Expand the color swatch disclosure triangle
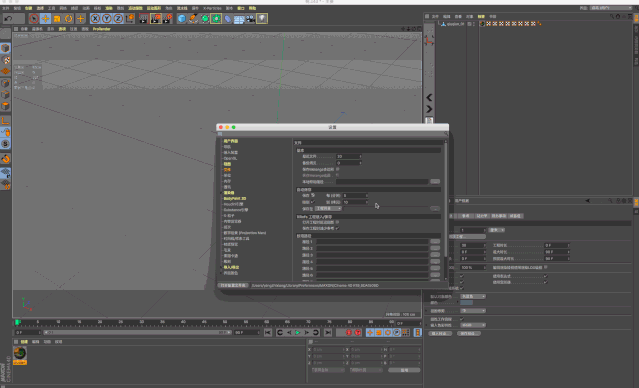Viewport: 639px width, 388px height. tap(458, 302)
